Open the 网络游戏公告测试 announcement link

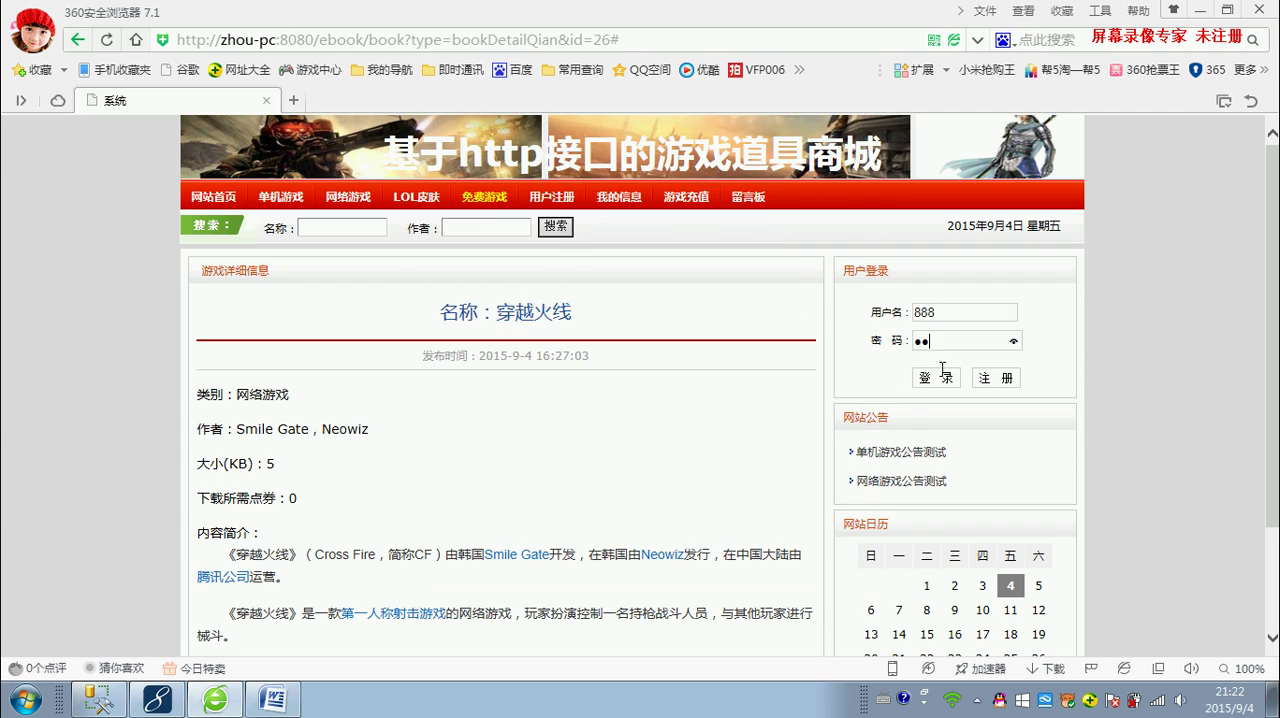click(901, 481)
